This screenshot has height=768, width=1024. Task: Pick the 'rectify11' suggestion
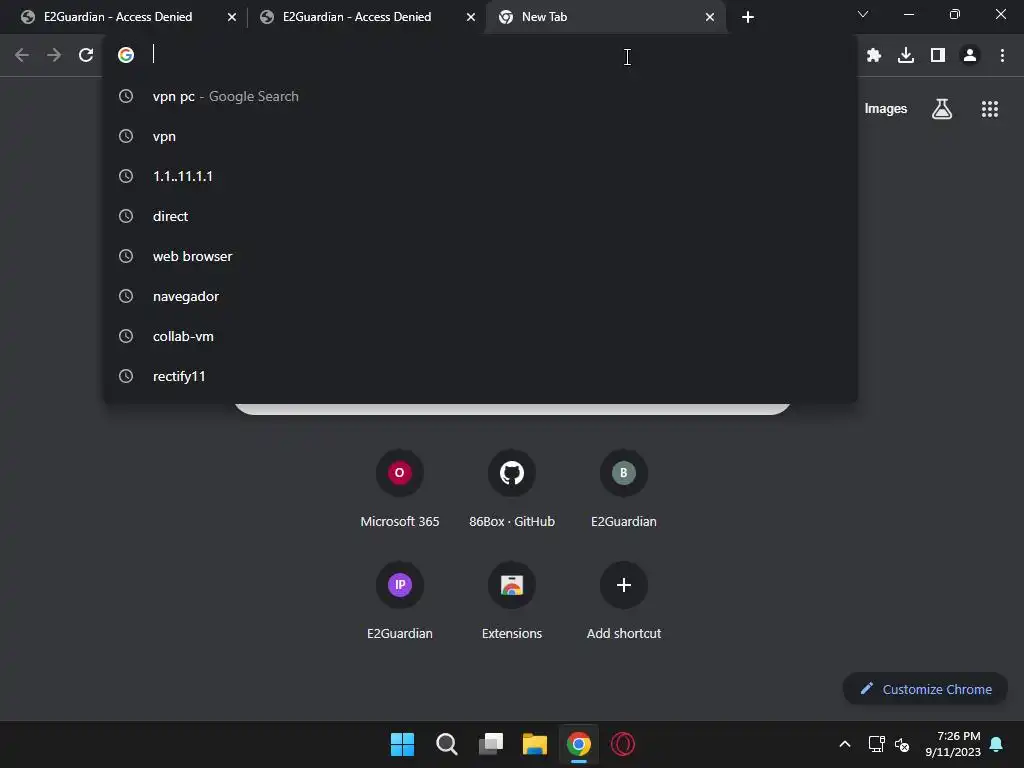point(481,376)
